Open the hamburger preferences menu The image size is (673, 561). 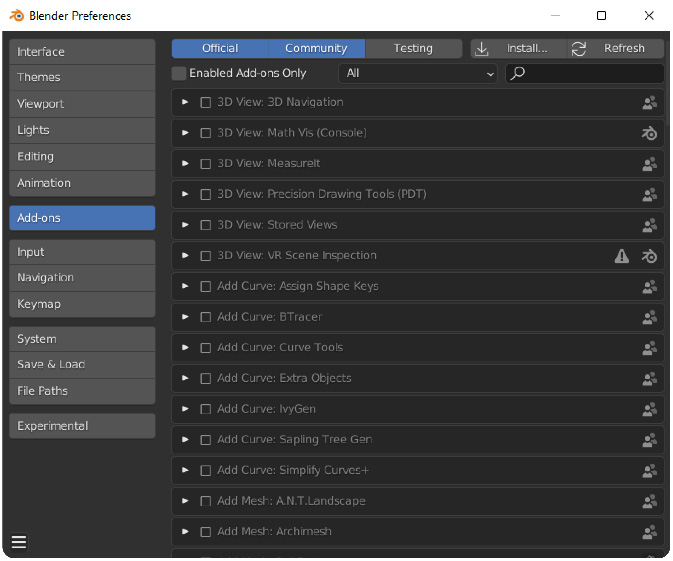point(19,542)
